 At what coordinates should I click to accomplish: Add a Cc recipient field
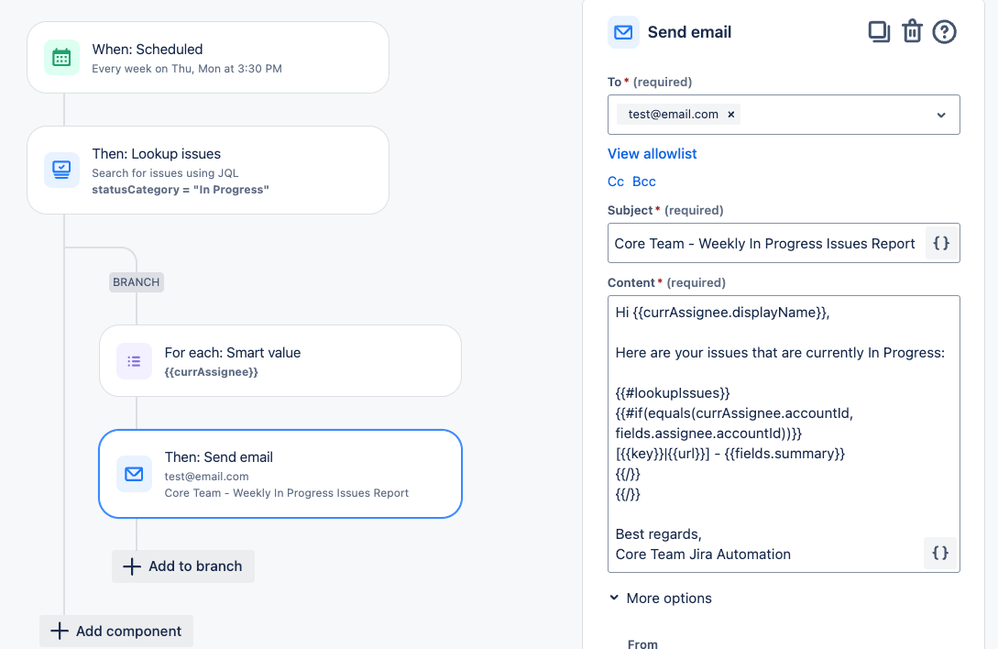click(615, 181)
